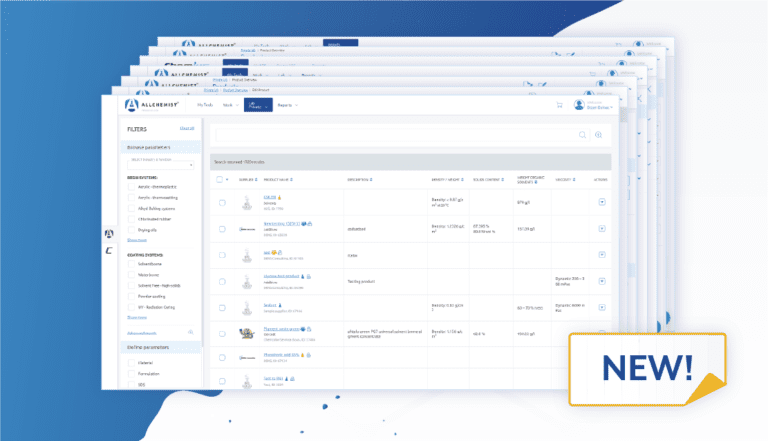Image resolution: width=768 pixels, height=441 pixels.
Task: Click the user avatar icon
Action: tap(579, 105)
